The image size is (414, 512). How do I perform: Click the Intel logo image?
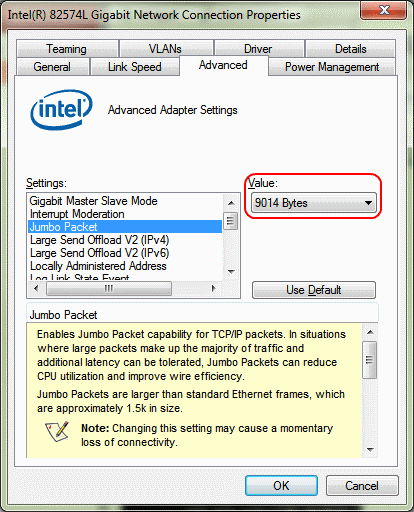click(62, 109)
